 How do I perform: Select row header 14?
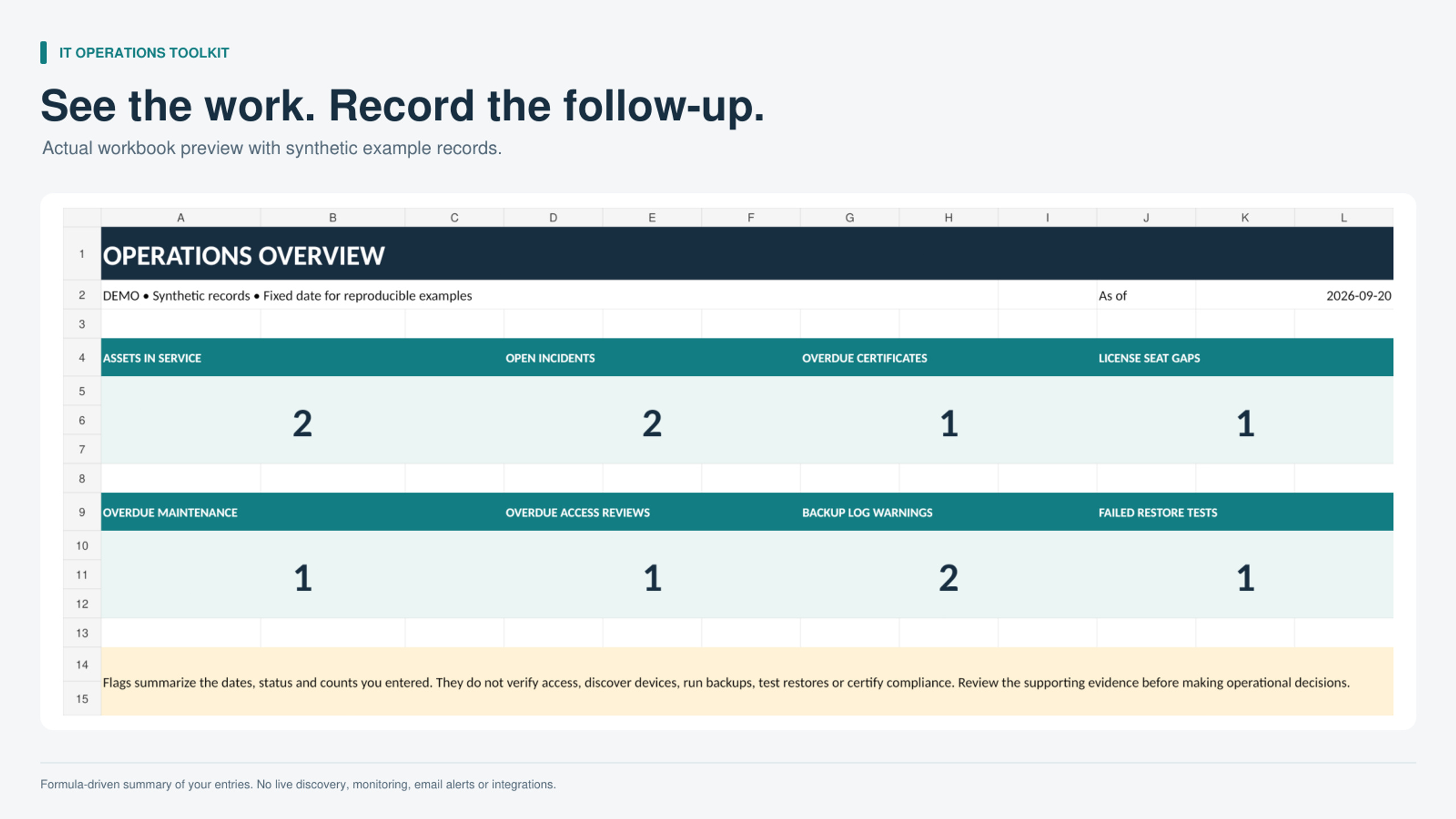pos(82,664)
